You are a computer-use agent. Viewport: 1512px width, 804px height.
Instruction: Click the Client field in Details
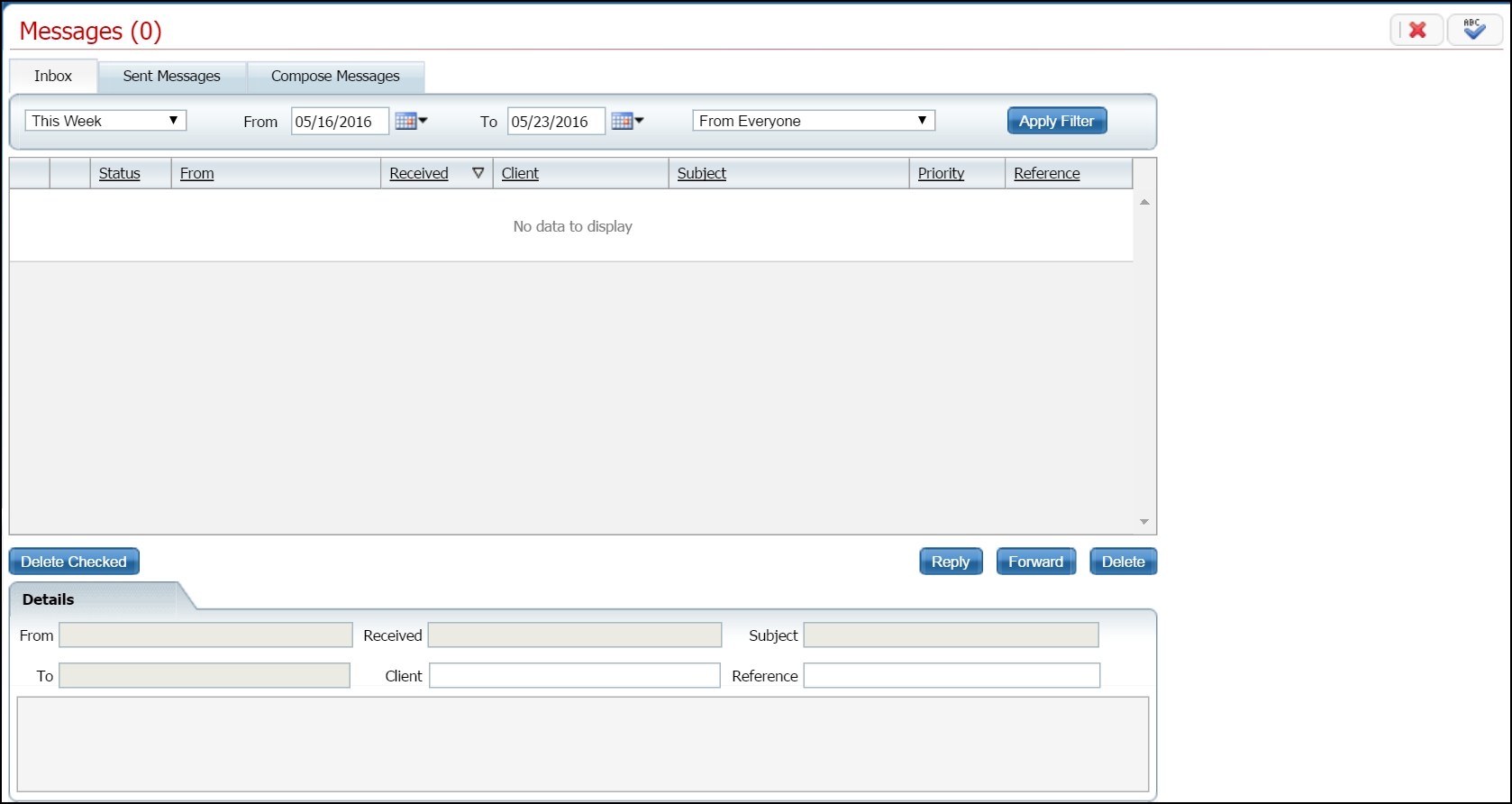(574, 675)
